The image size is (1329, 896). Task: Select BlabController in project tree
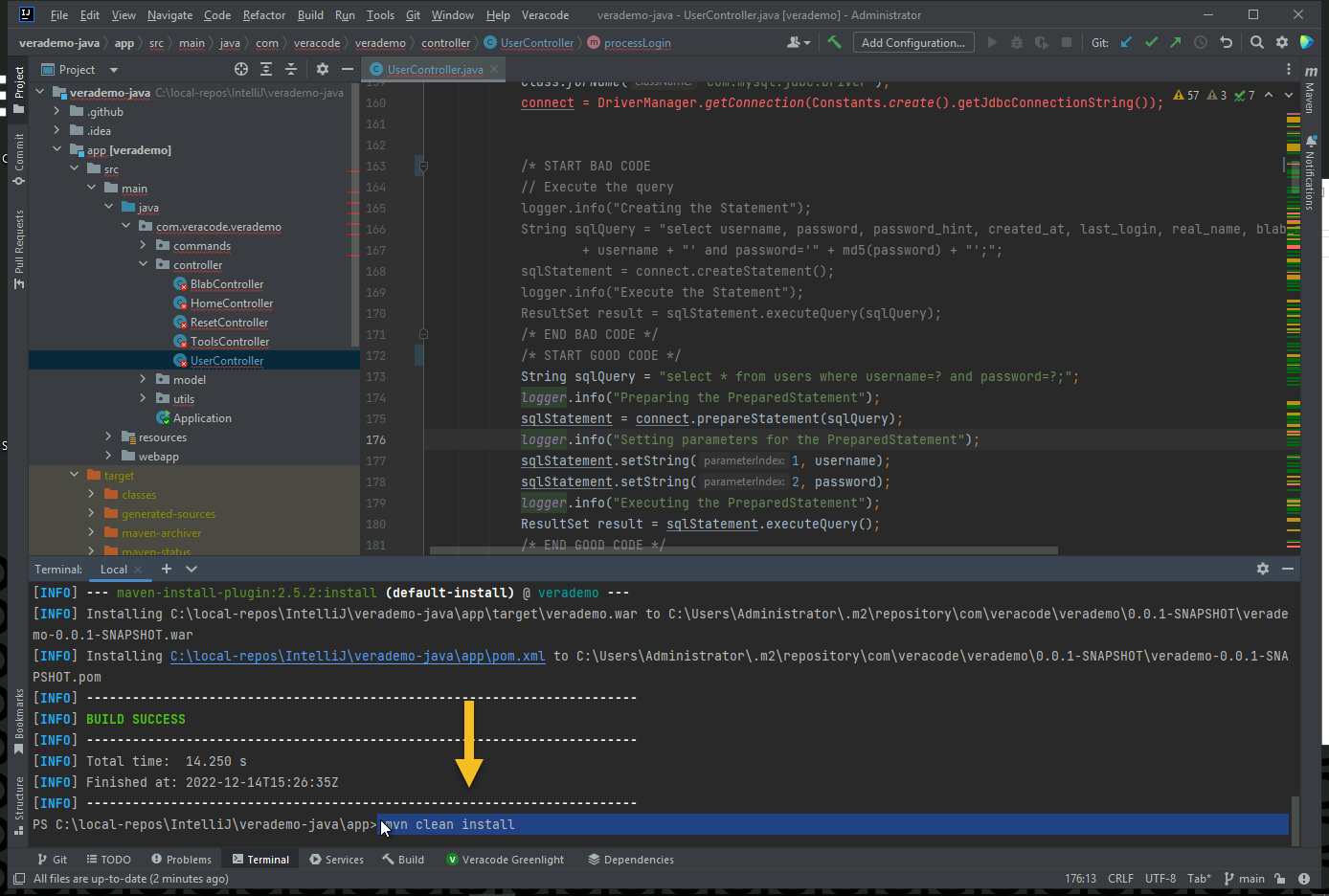pos(227,283)
